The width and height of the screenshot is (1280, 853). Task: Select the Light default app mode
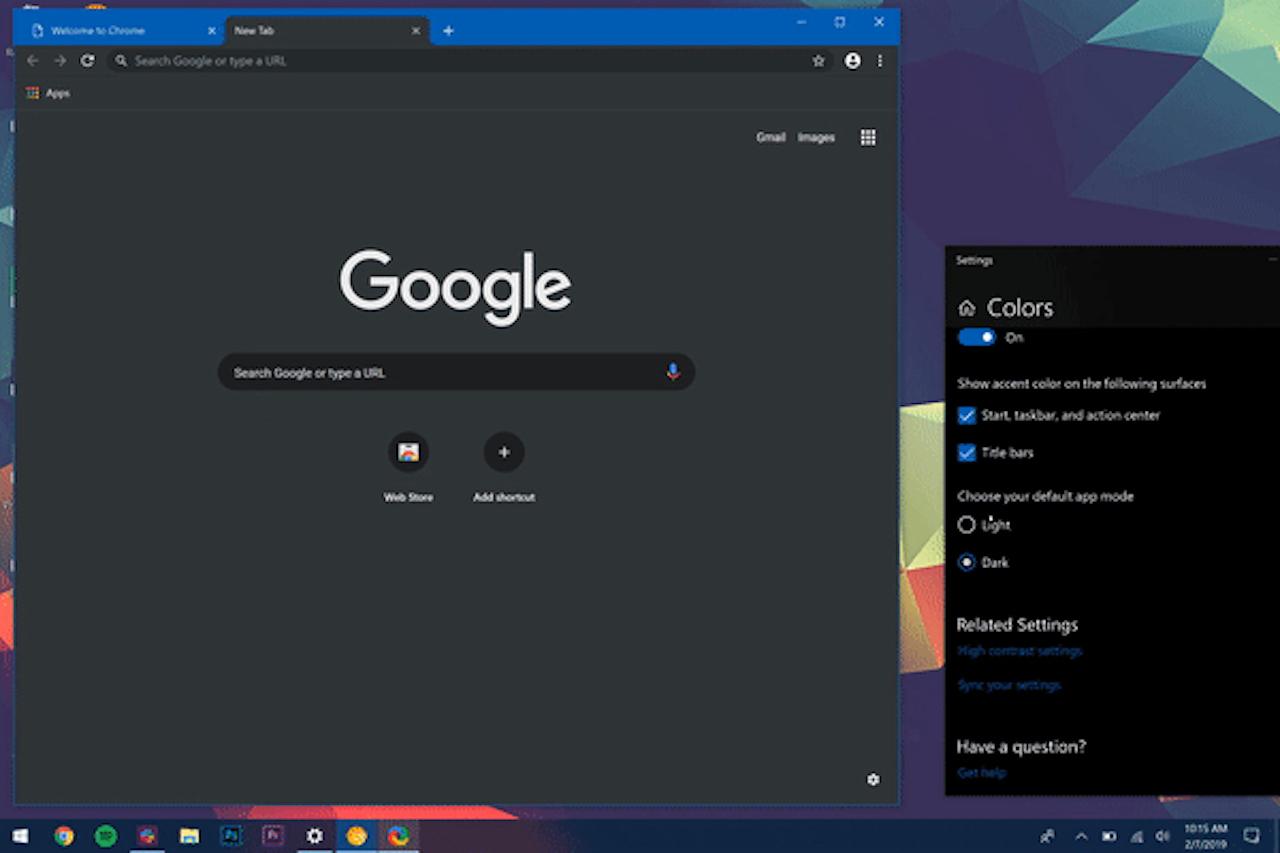(x=966, y=524)
